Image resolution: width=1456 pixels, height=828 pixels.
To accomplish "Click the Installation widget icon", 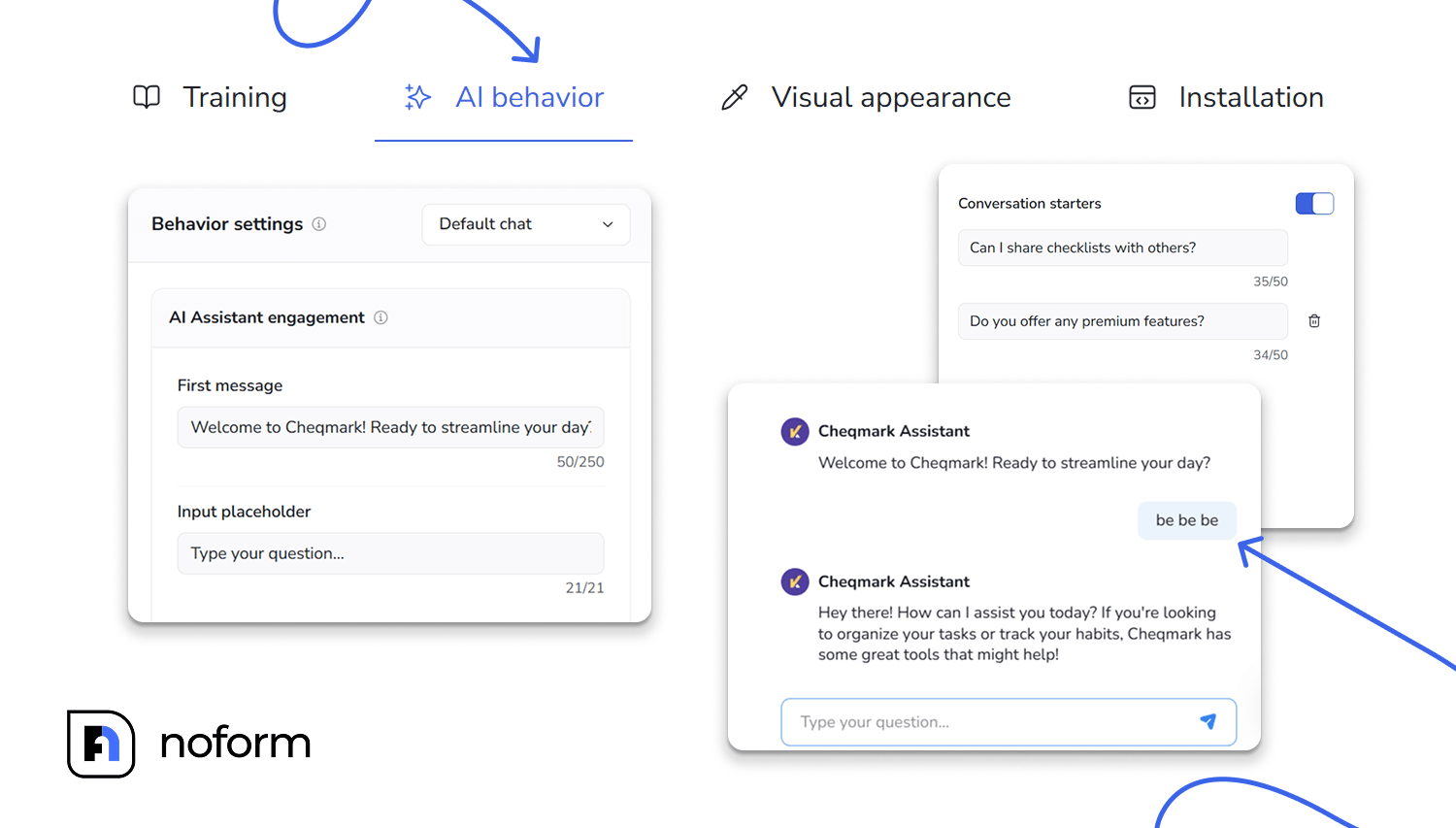I will pos(1142,96).
